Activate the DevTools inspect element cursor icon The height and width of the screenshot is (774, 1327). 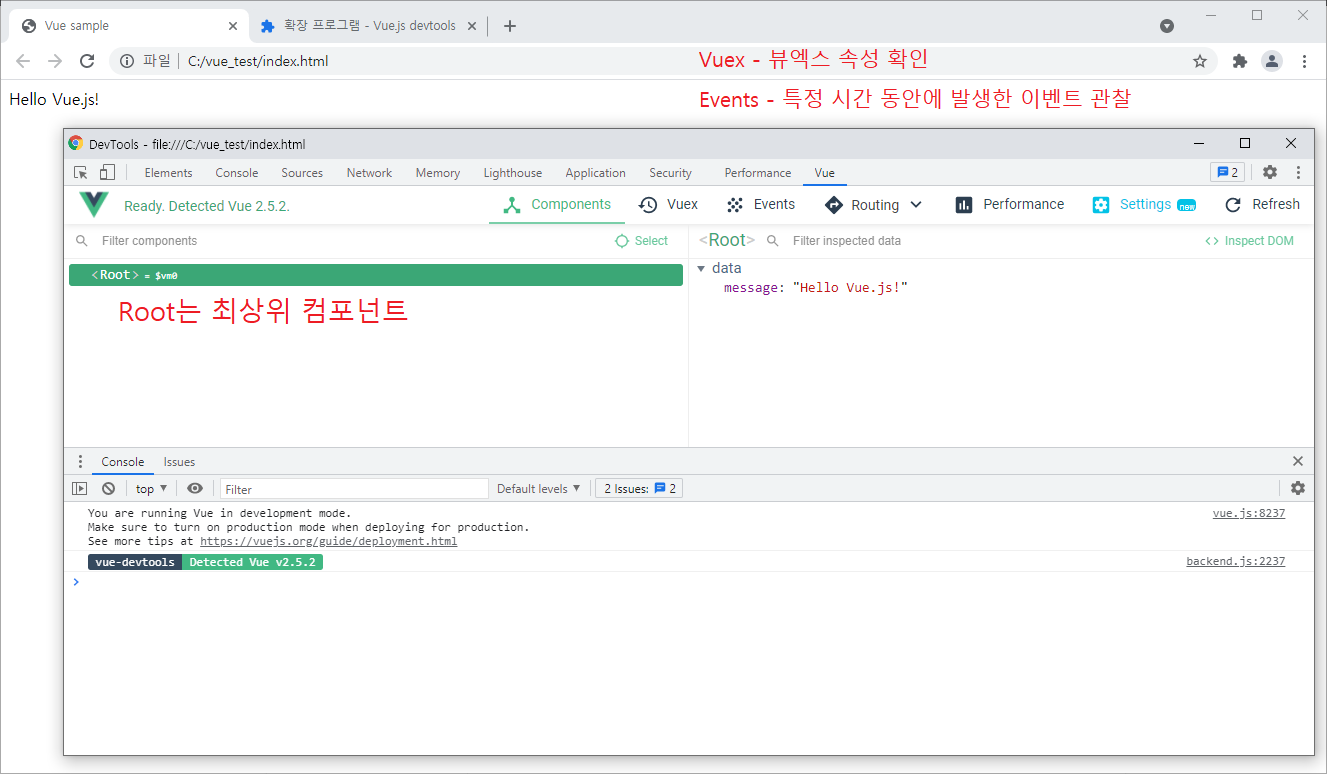(x=81, y=172)
